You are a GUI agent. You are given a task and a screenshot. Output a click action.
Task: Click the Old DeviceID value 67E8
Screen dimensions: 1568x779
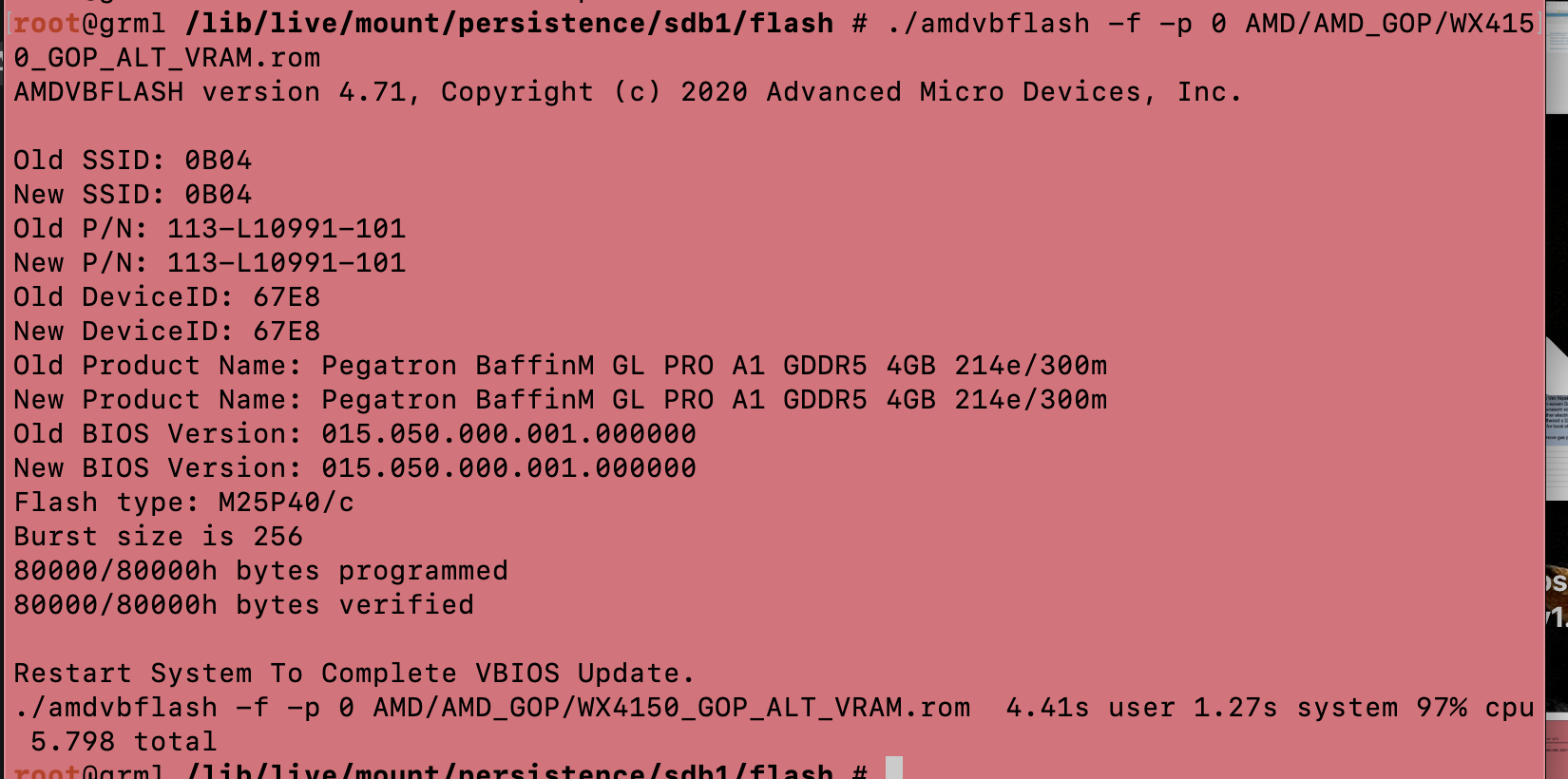(286, 297)
